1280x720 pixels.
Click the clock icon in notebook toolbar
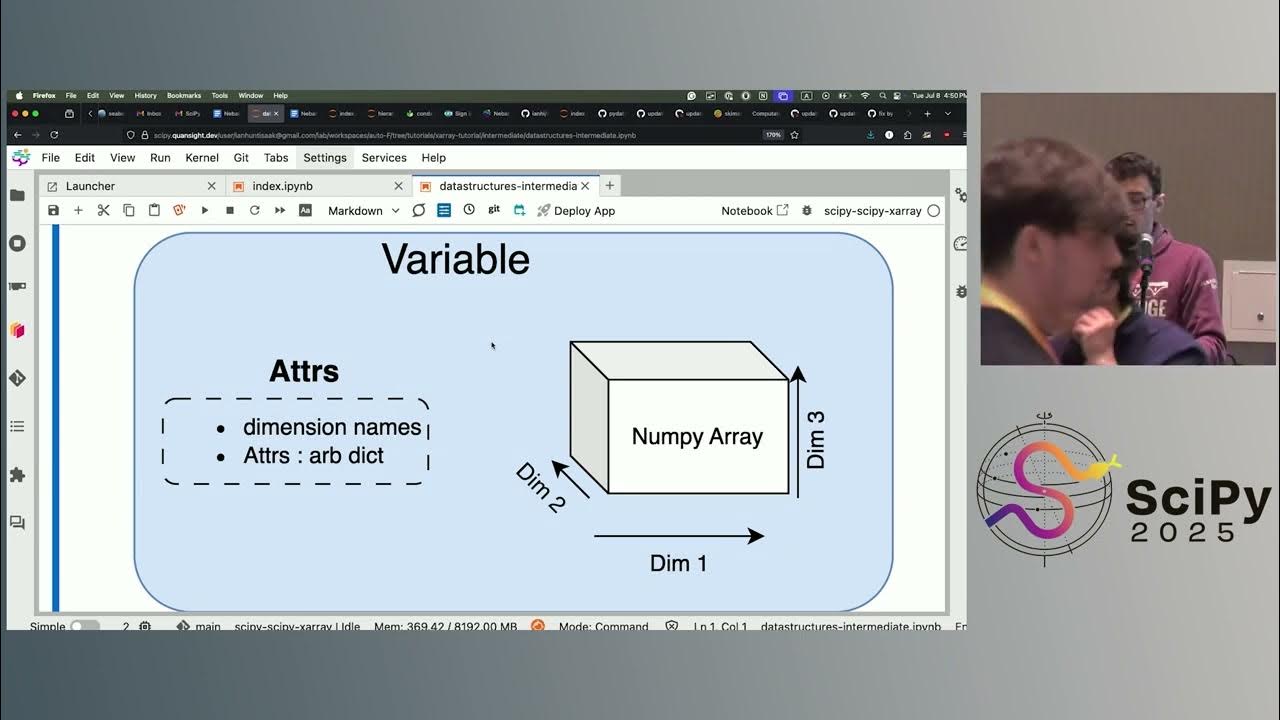coord(469,210)
